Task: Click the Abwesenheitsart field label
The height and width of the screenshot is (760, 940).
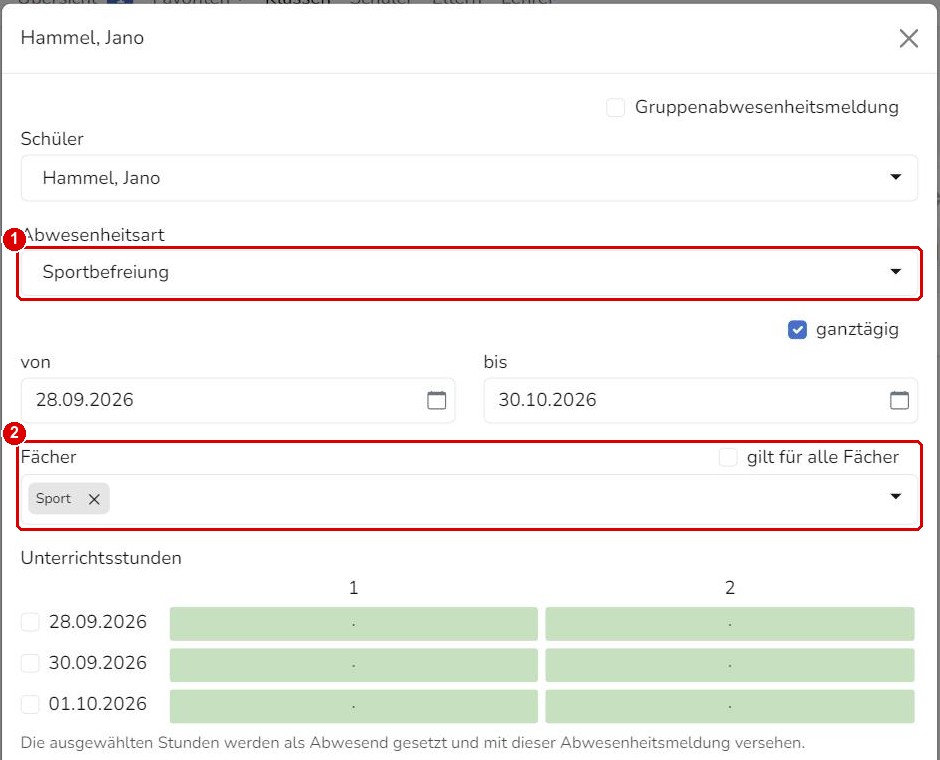Action: tap(93, 235)
